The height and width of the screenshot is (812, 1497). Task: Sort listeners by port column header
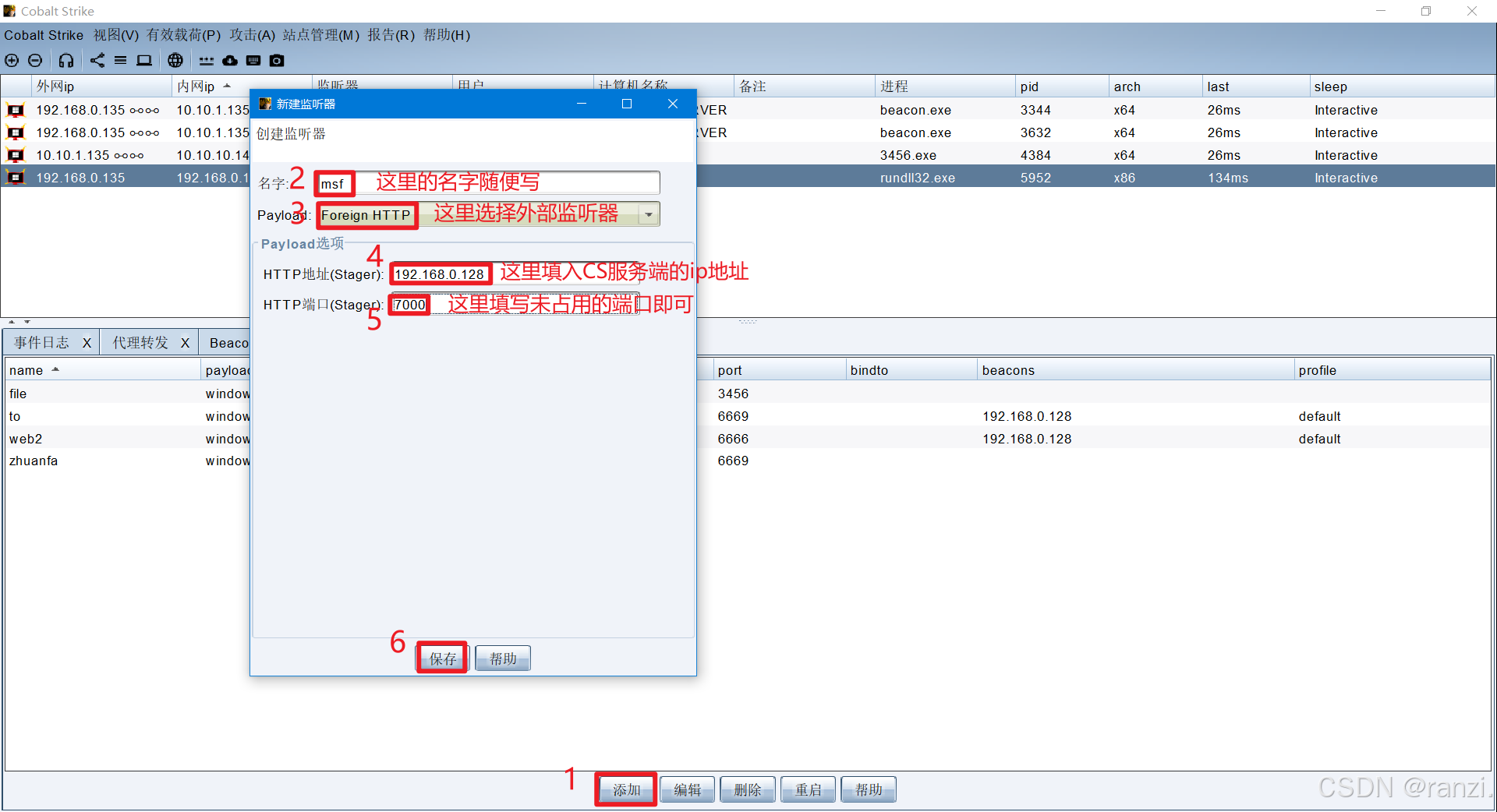coord(779,369)
